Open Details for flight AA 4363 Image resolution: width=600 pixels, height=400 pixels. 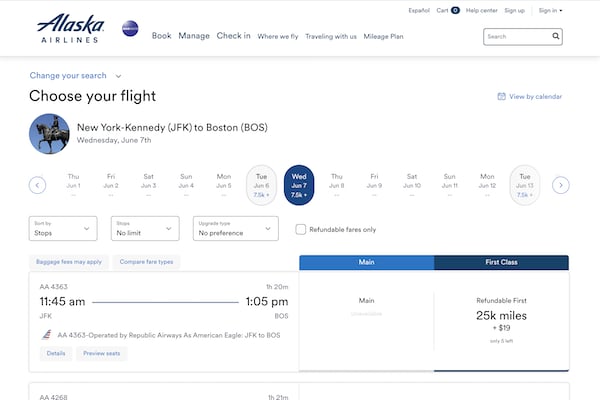pos(56,353)
